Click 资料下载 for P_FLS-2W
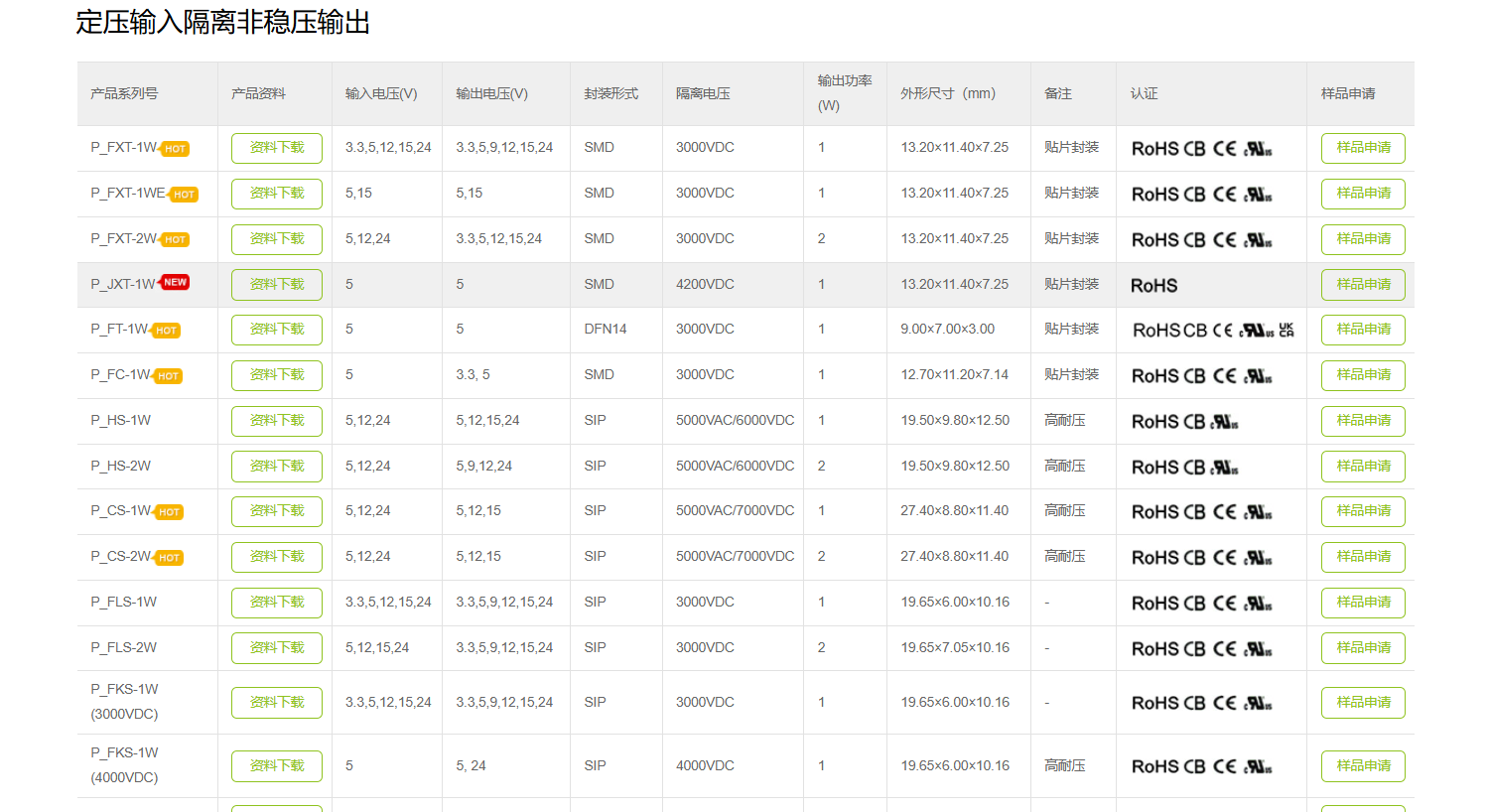 (277, 648)
